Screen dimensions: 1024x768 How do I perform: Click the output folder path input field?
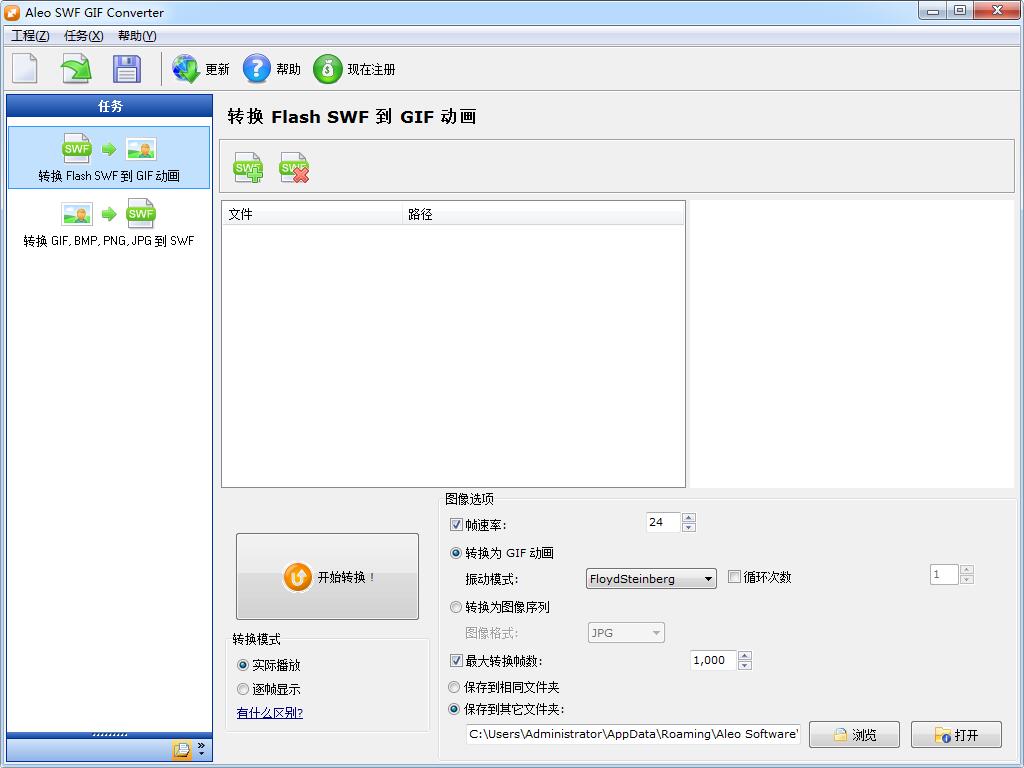point(632,734)
